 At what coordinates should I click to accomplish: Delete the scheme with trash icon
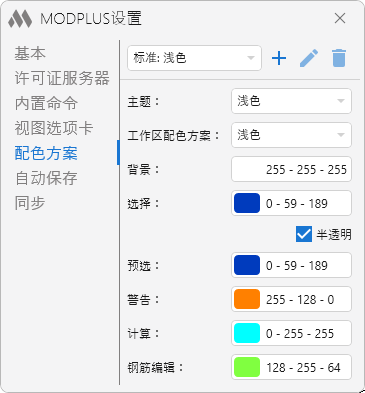click(x=339, y=58)
